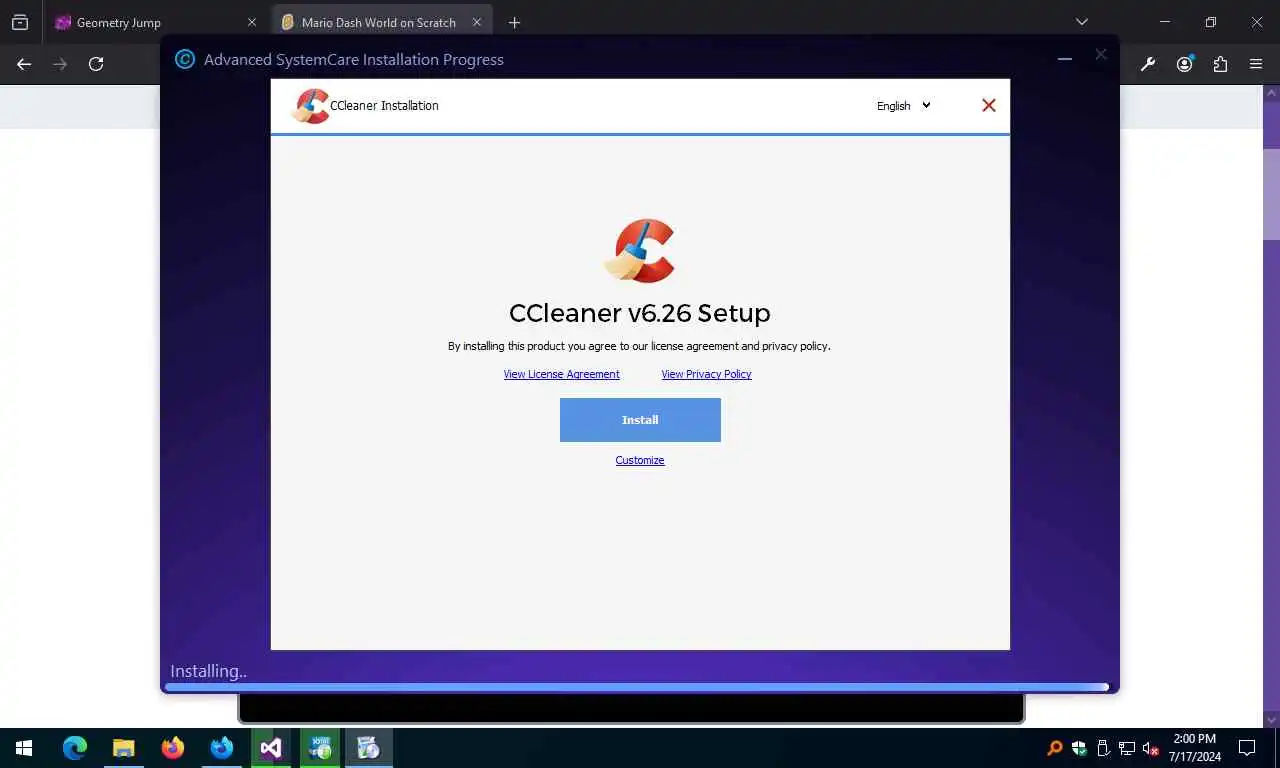This screenshot has width=1280, height=768.
Task: Open View Privacy Policy link
Action: coord(706,374)
